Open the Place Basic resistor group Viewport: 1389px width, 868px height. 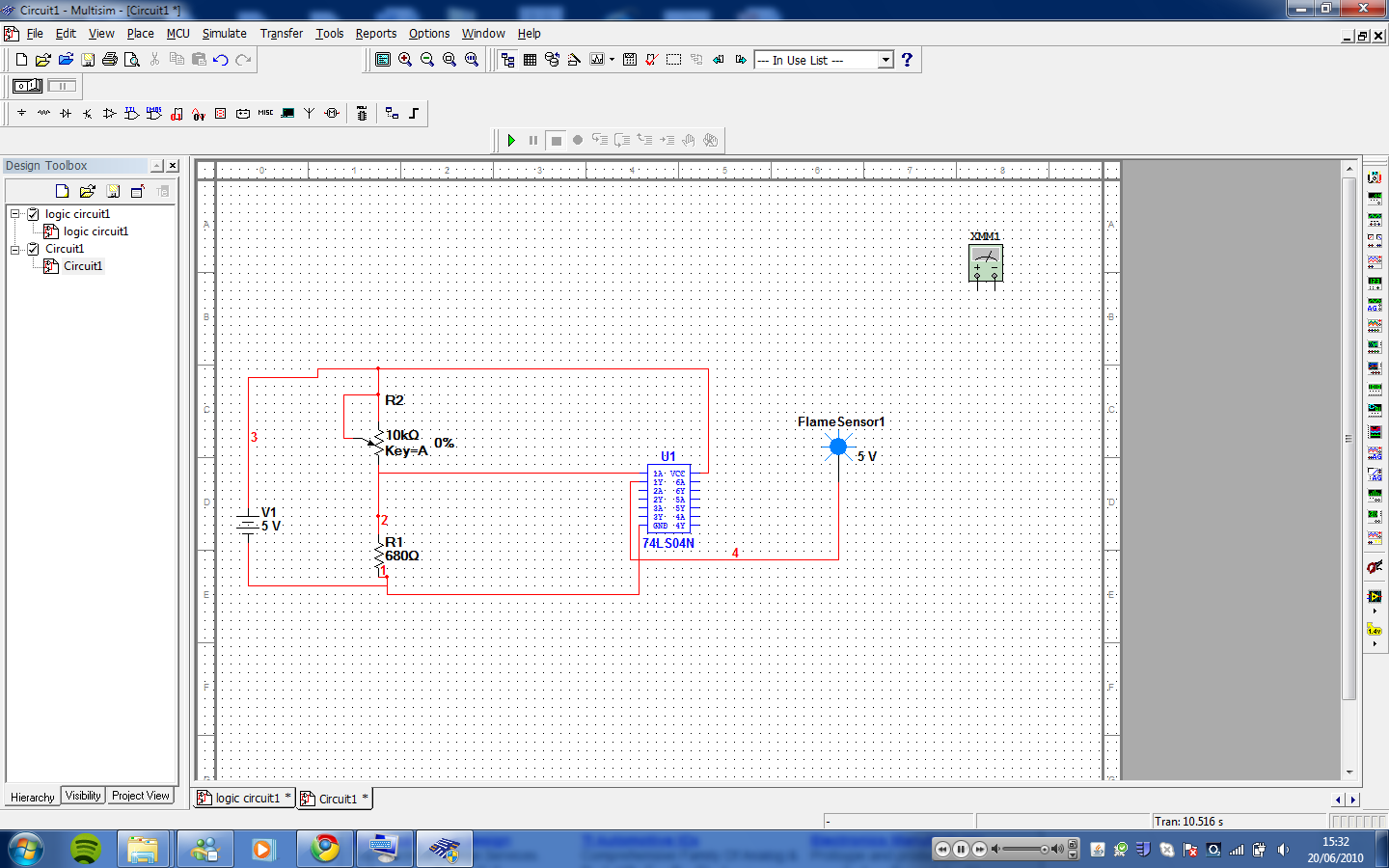(x=43, y=114)
